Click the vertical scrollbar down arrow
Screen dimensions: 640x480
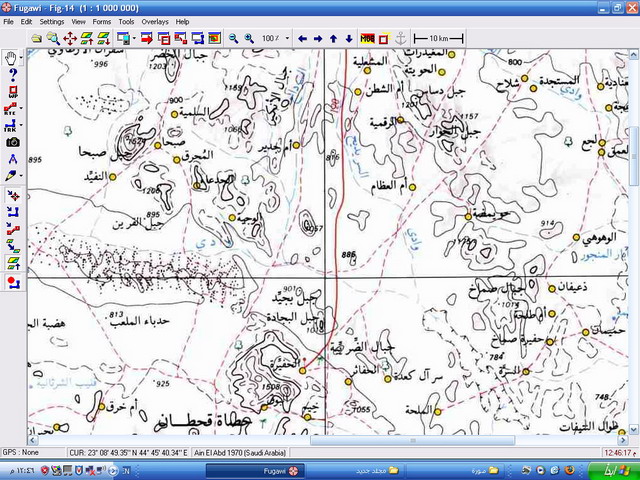[x=633, y=429]
